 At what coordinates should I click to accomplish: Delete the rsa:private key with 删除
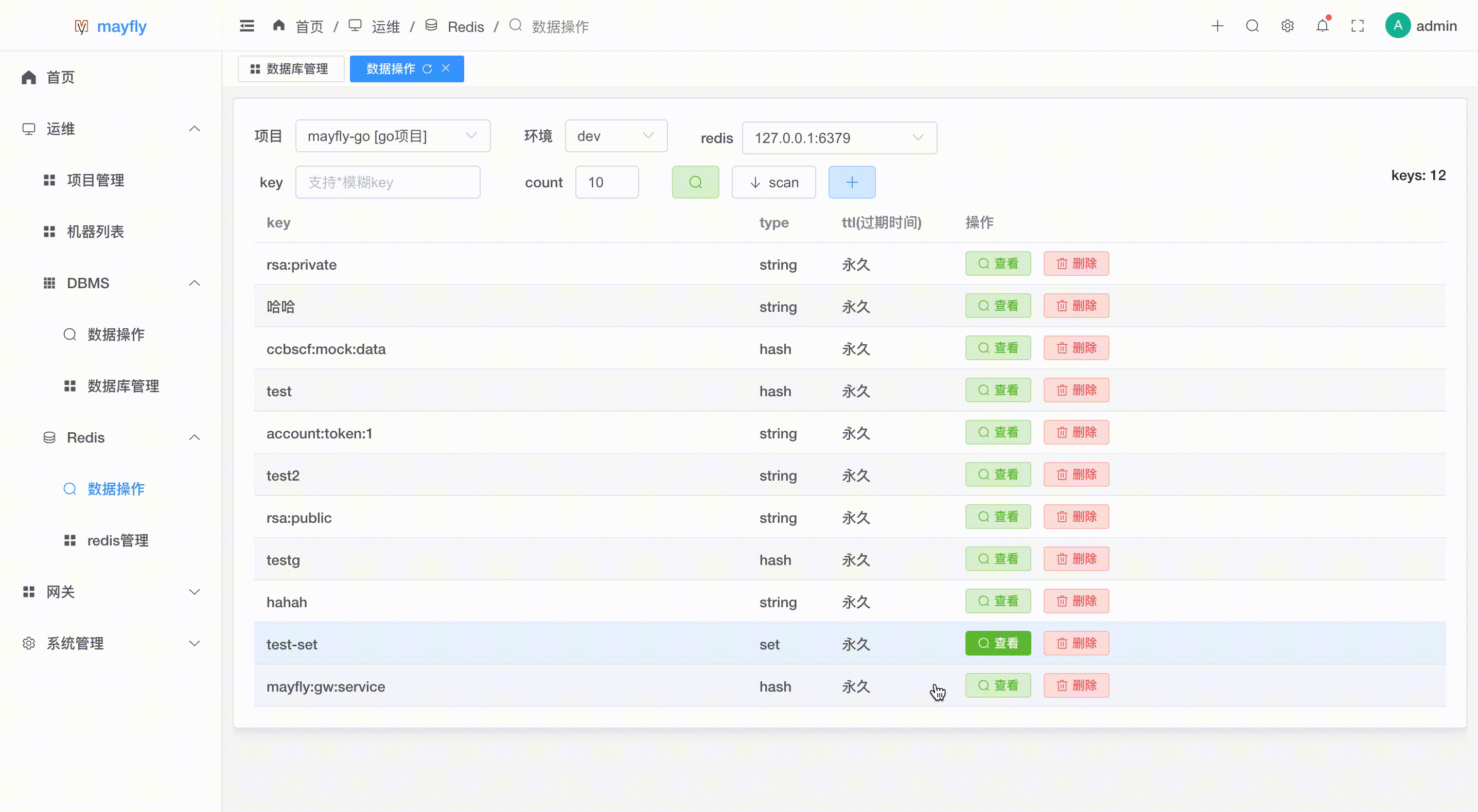click(1076, 264)
